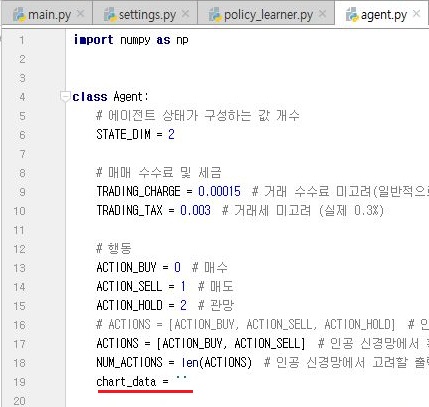Viewport: 429px width, 407px height.
Task: Switch to the settings.py tab
Action: coord(145,14)
